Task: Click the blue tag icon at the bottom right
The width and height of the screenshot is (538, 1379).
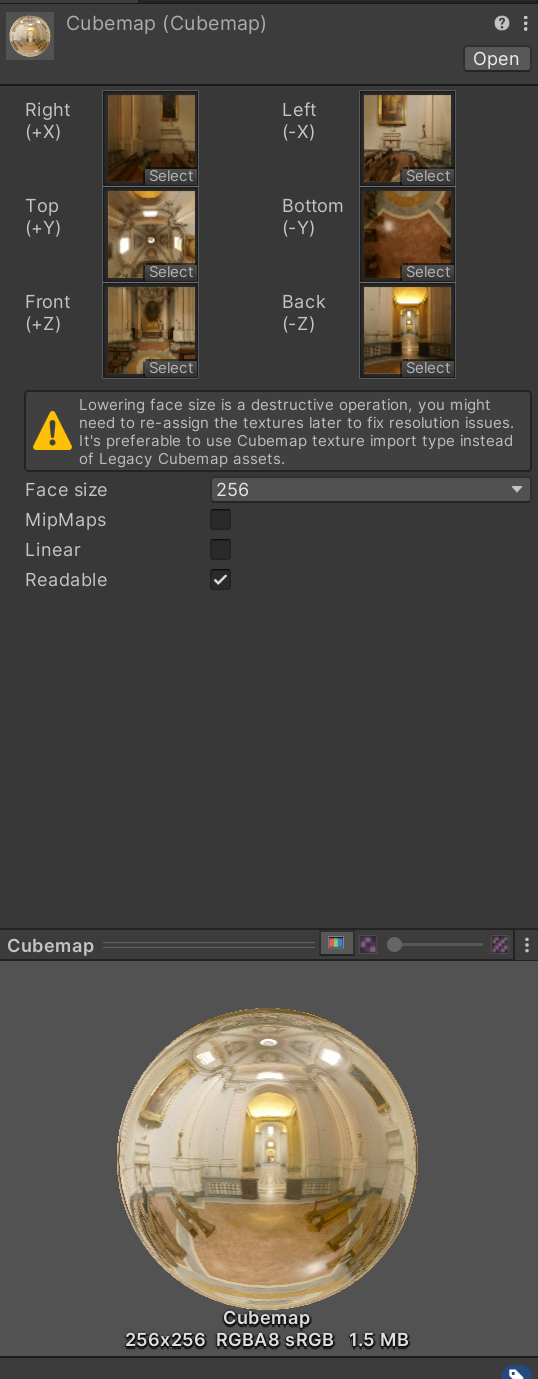Action: [x=516, y=1372]
